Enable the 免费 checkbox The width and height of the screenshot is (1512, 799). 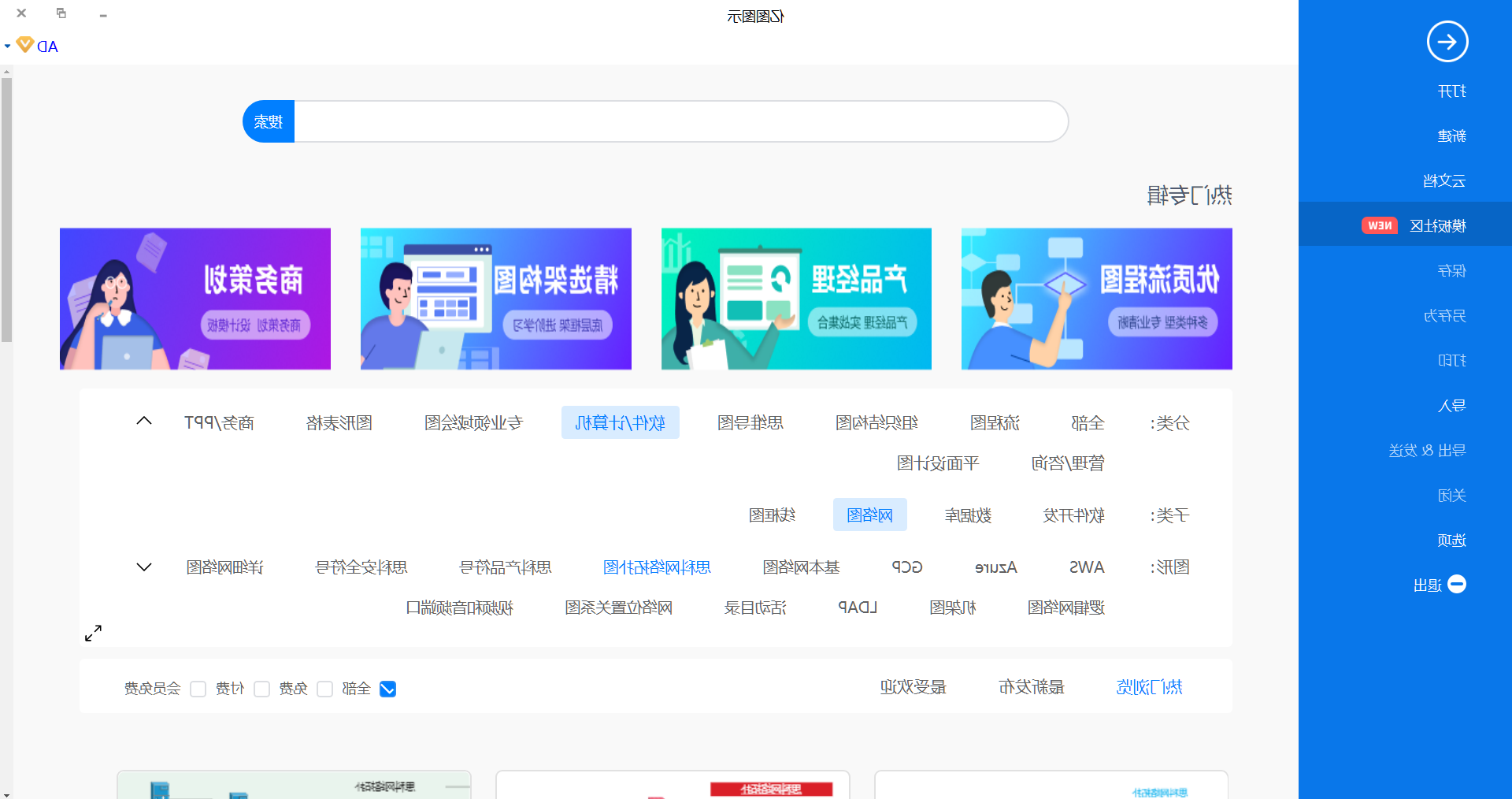(x=324, y=689)
